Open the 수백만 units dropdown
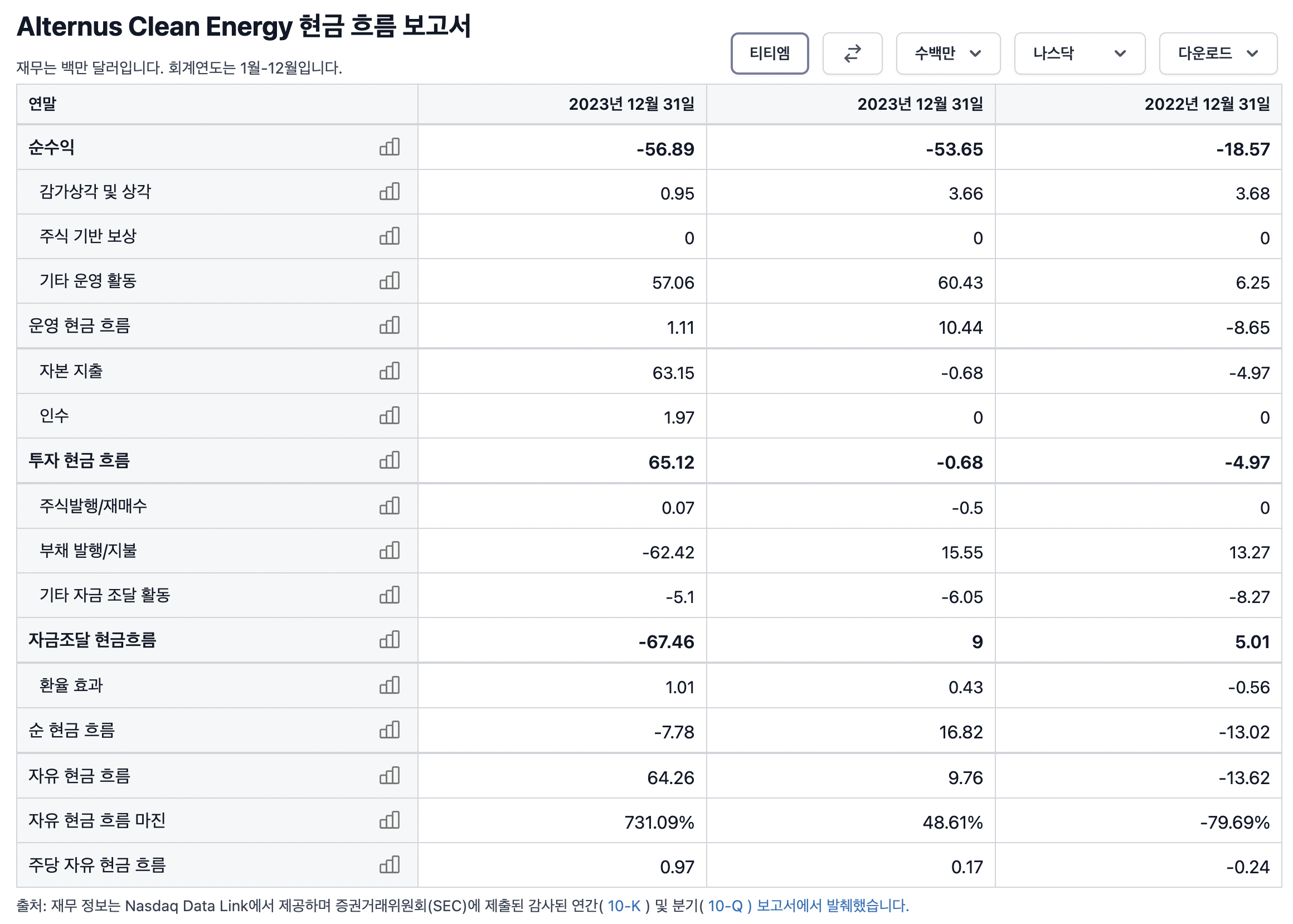Image resolution: width=1293 pixels, height=924 pixels. pyautogui.click(x=947, y=54)
